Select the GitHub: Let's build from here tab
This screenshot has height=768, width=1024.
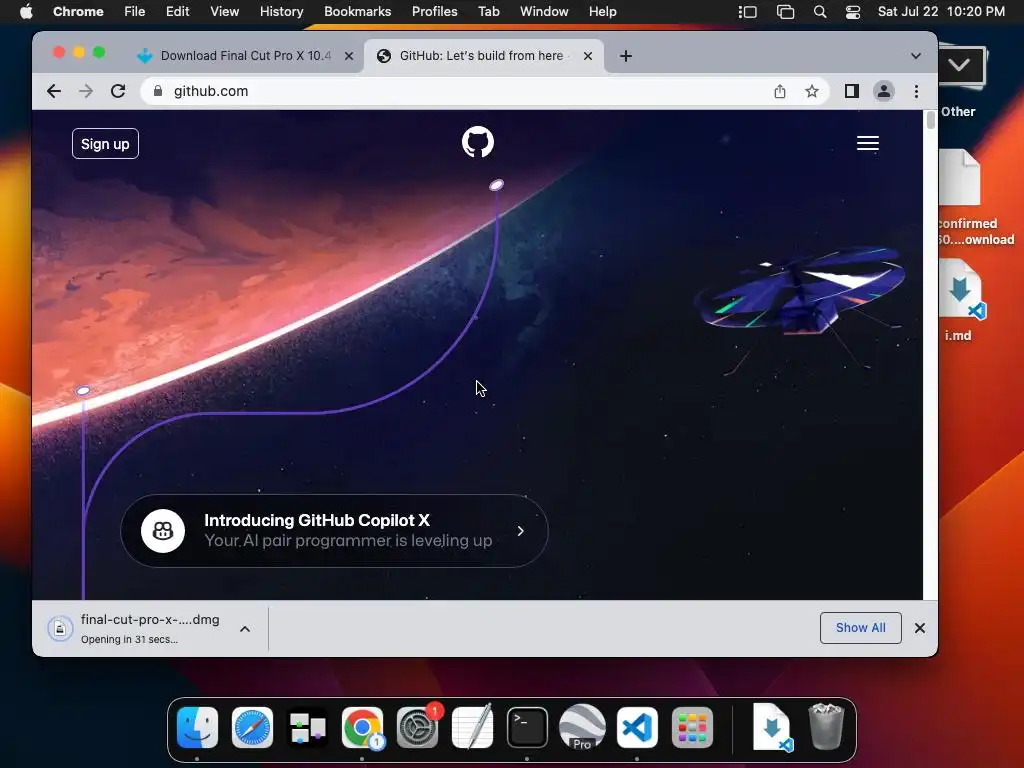[481, 56]
